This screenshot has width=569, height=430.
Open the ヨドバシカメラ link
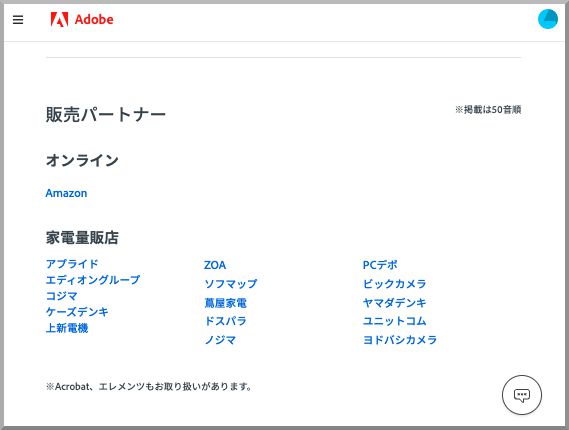pos(400,340)
